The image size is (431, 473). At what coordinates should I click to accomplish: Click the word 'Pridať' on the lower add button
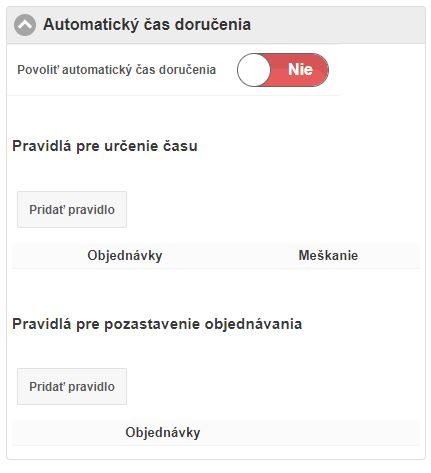click(x=47, y=387)
